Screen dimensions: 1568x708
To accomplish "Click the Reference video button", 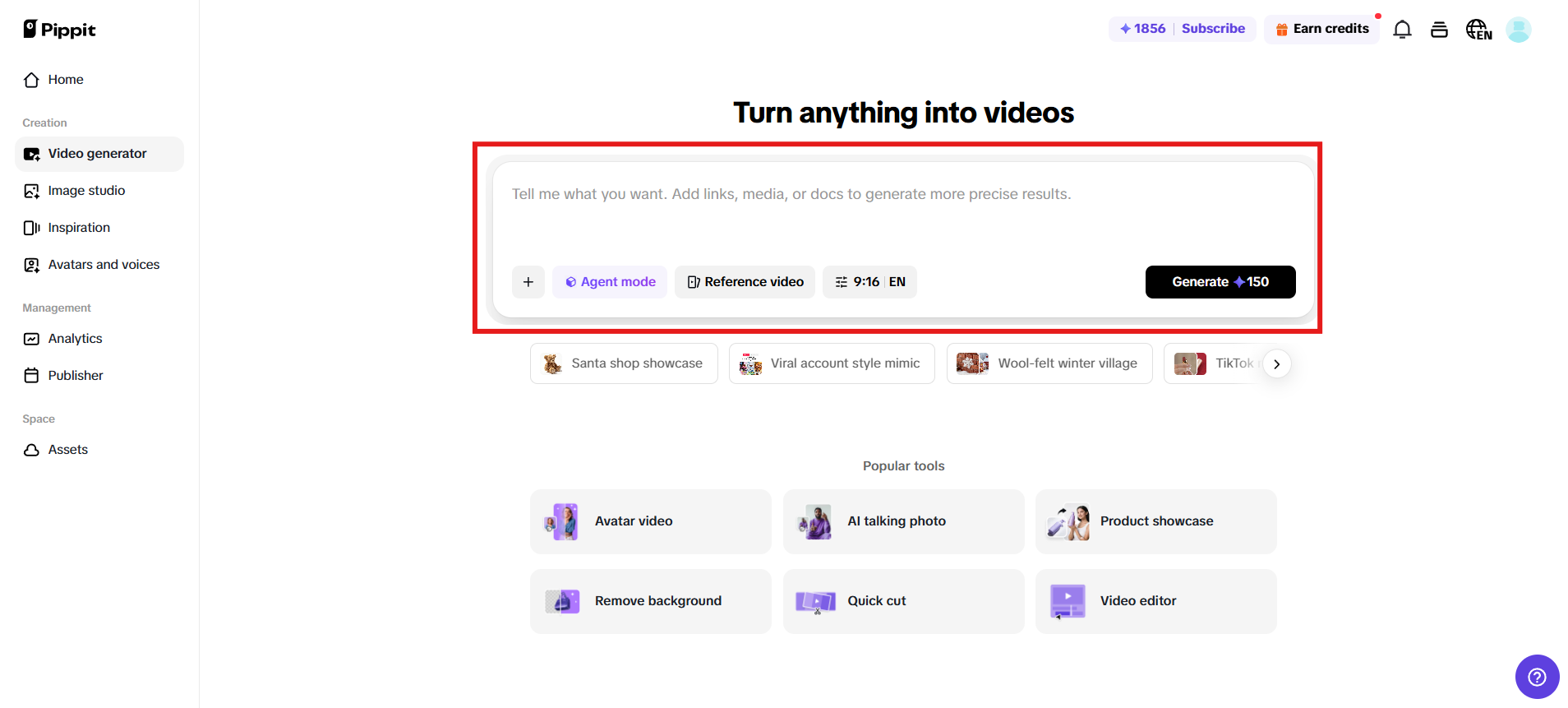I will point(745,282).
